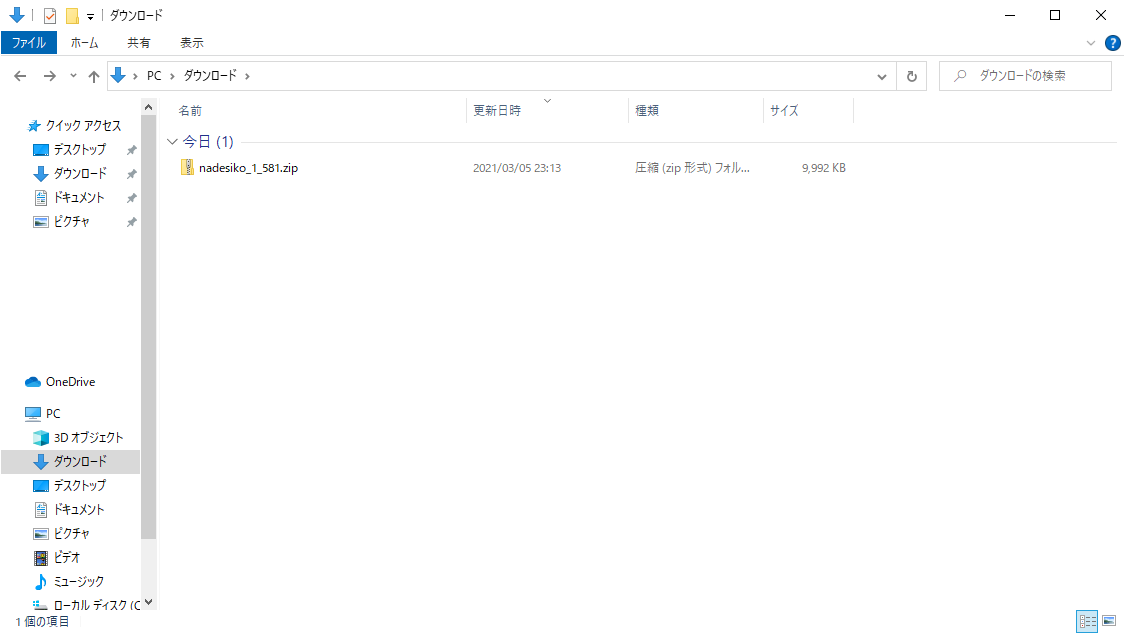Click the 9,992 KB size cell
This screenshot has height=634, width=1125.
click(x=824, y=168)
